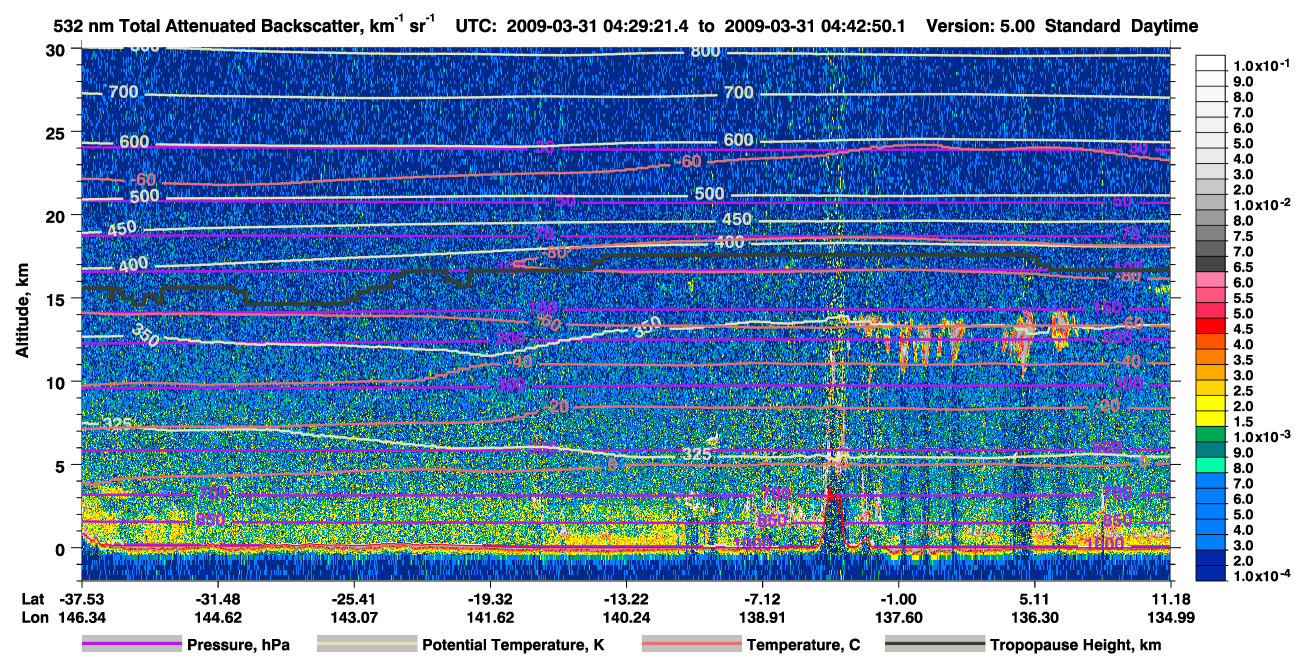Click the magenta Pressure legend line sample
Viewport: 1300px width, 667px height.
click(x=132, y=645)
